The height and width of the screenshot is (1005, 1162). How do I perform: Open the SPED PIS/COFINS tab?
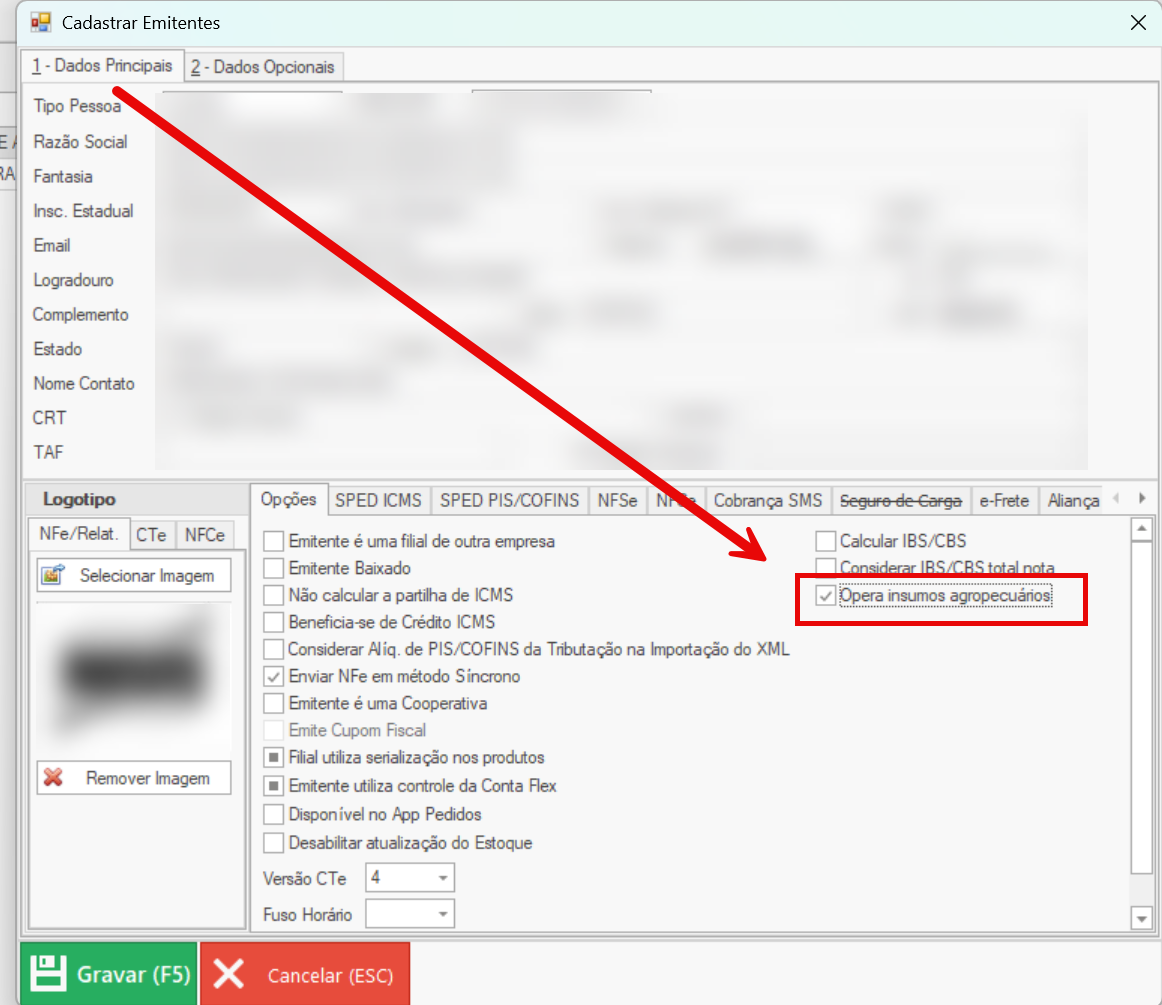tap(509, 500)
